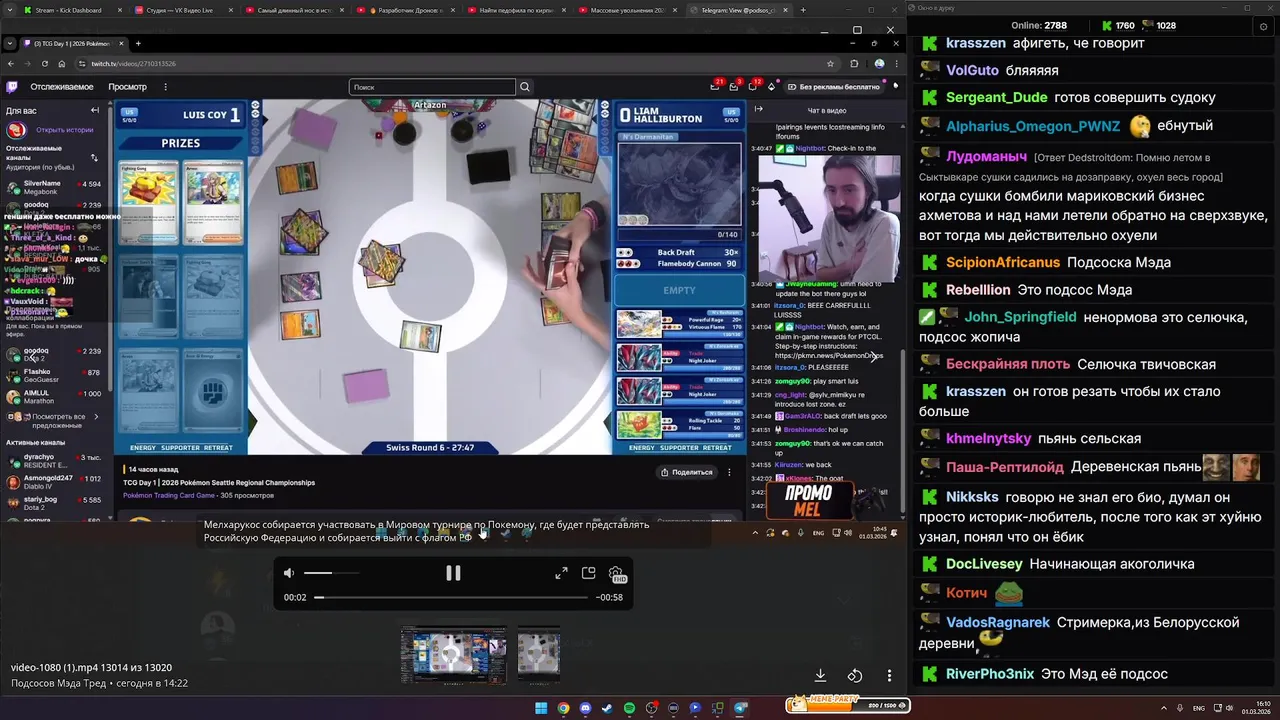The height and width of the screenshot is (720, 1280).
Task: Adjust the video player volume slider
Action: pos(331,573)
